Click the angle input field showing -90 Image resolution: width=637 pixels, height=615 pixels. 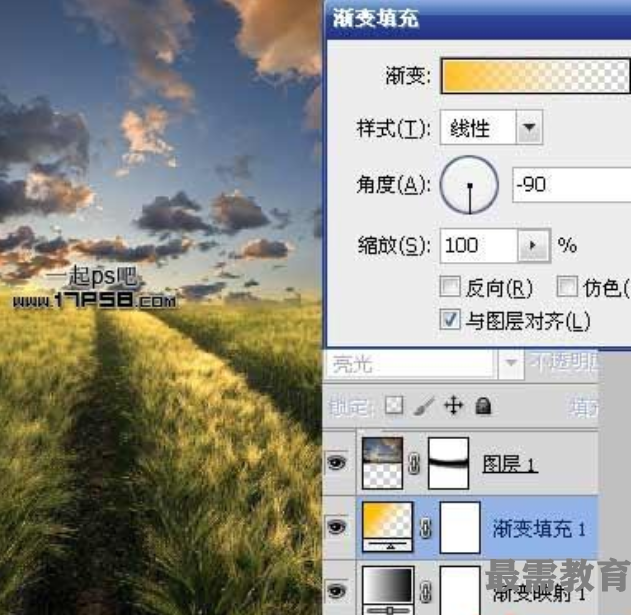571,185
